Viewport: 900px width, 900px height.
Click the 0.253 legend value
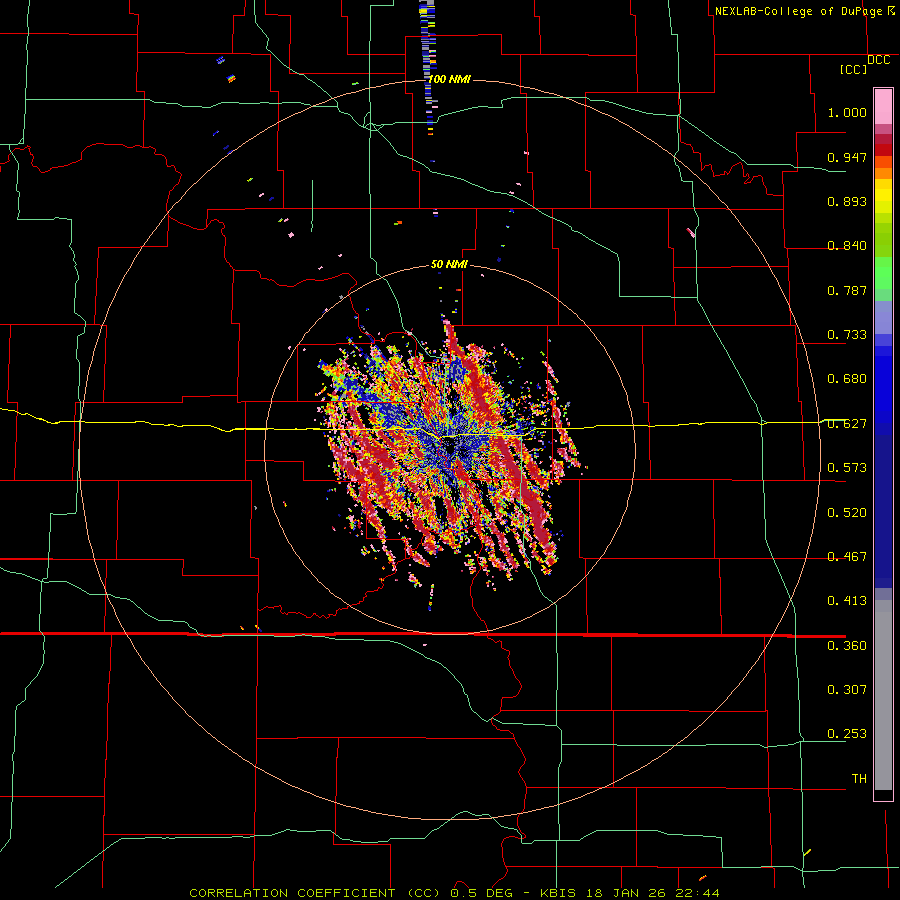(x=847, y=734)
